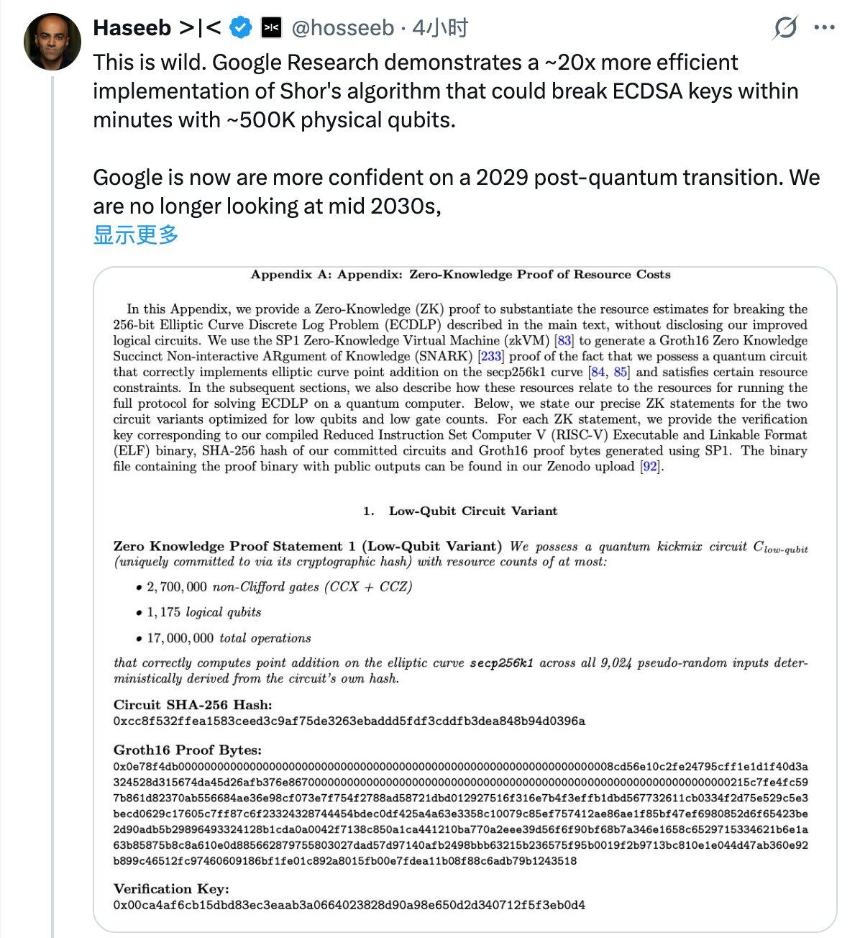Click the [92] Zenodo citation reference

650,467
